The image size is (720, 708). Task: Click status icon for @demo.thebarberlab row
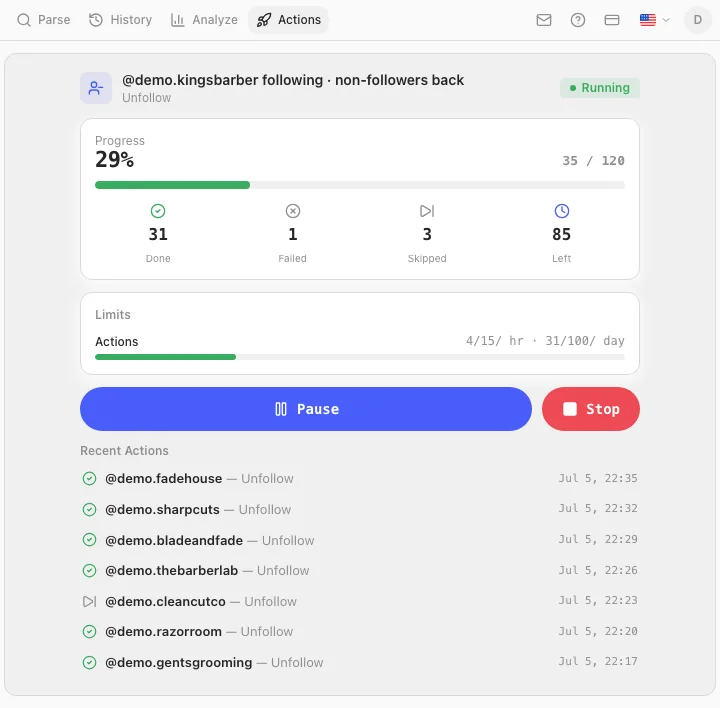tap(89, 570)
